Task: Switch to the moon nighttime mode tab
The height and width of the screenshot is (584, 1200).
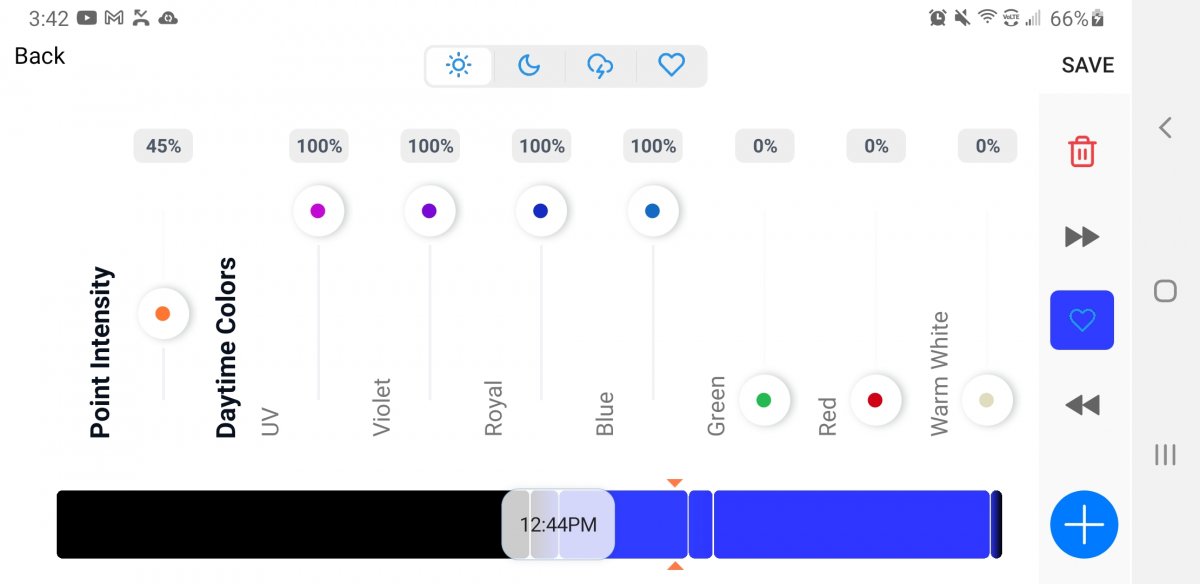Action: (529, 66)
